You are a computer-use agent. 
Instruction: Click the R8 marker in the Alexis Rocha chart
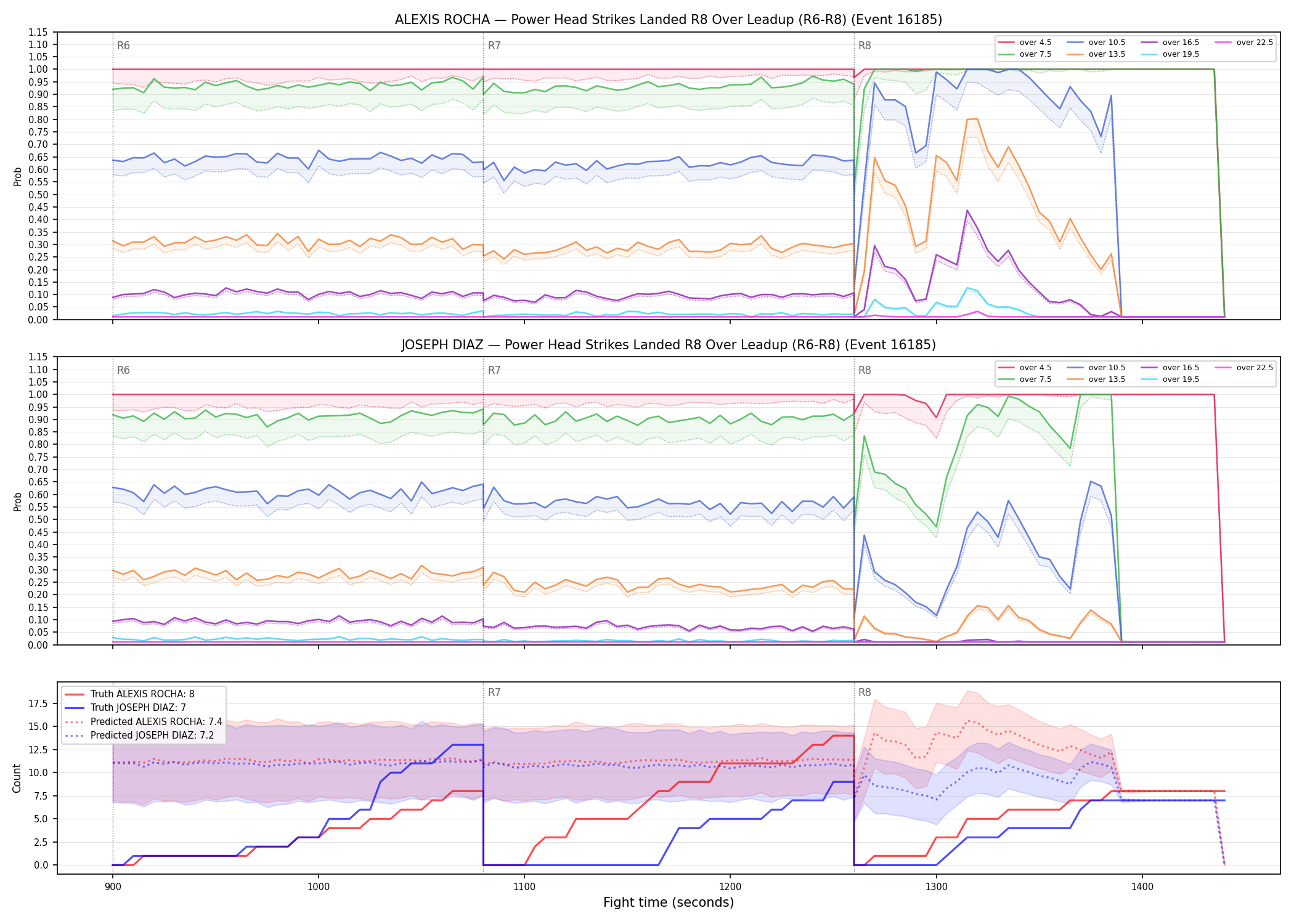[865, 46]
